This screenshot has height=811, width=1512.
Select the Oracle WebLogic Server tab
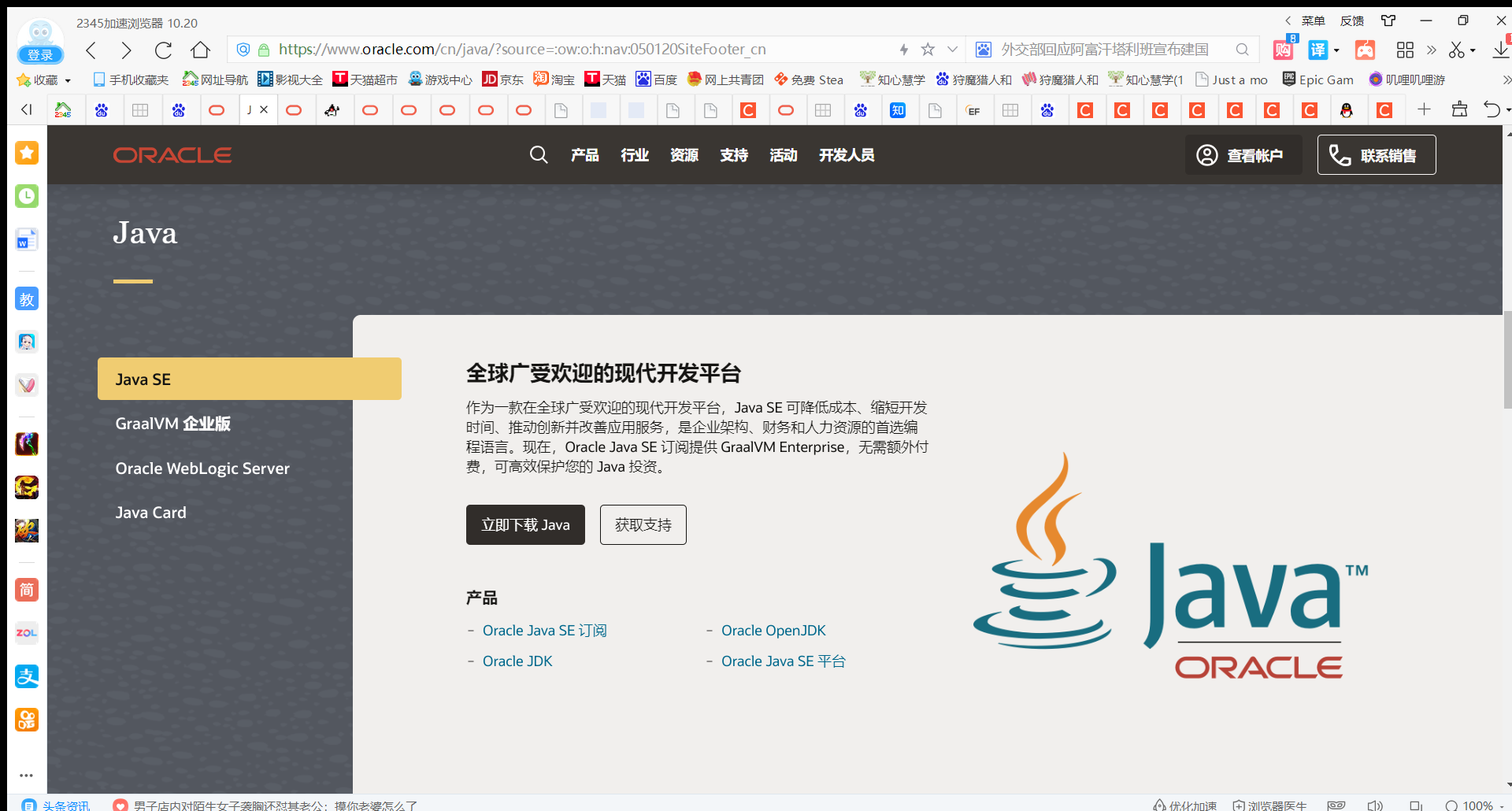(x=202, y=468)
